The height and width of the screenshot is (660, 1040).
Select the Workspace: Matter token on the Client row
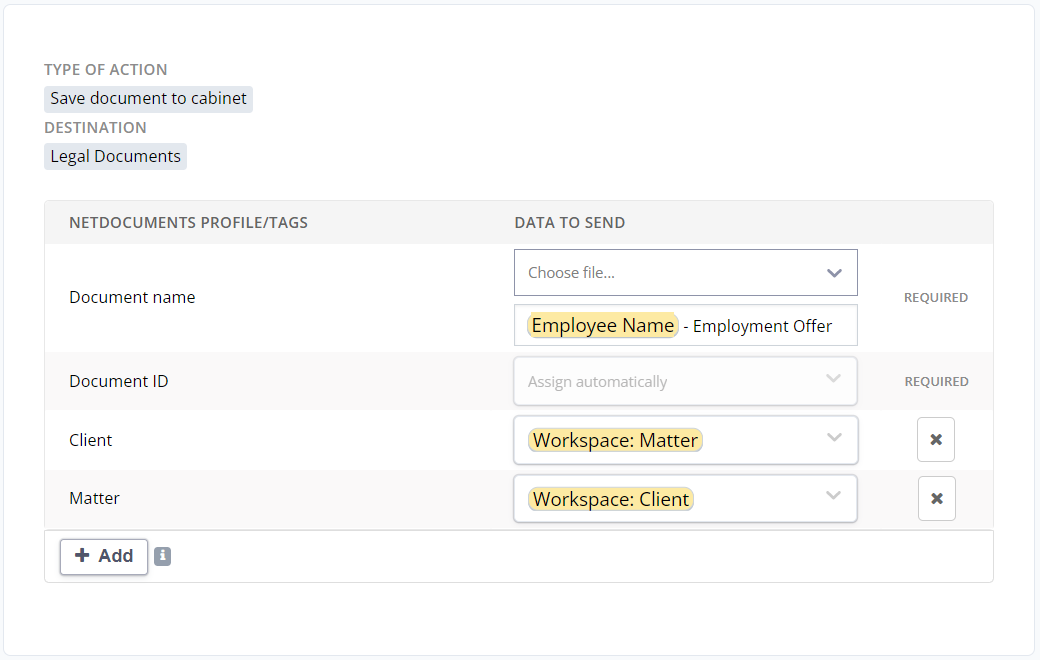point(615,439)
